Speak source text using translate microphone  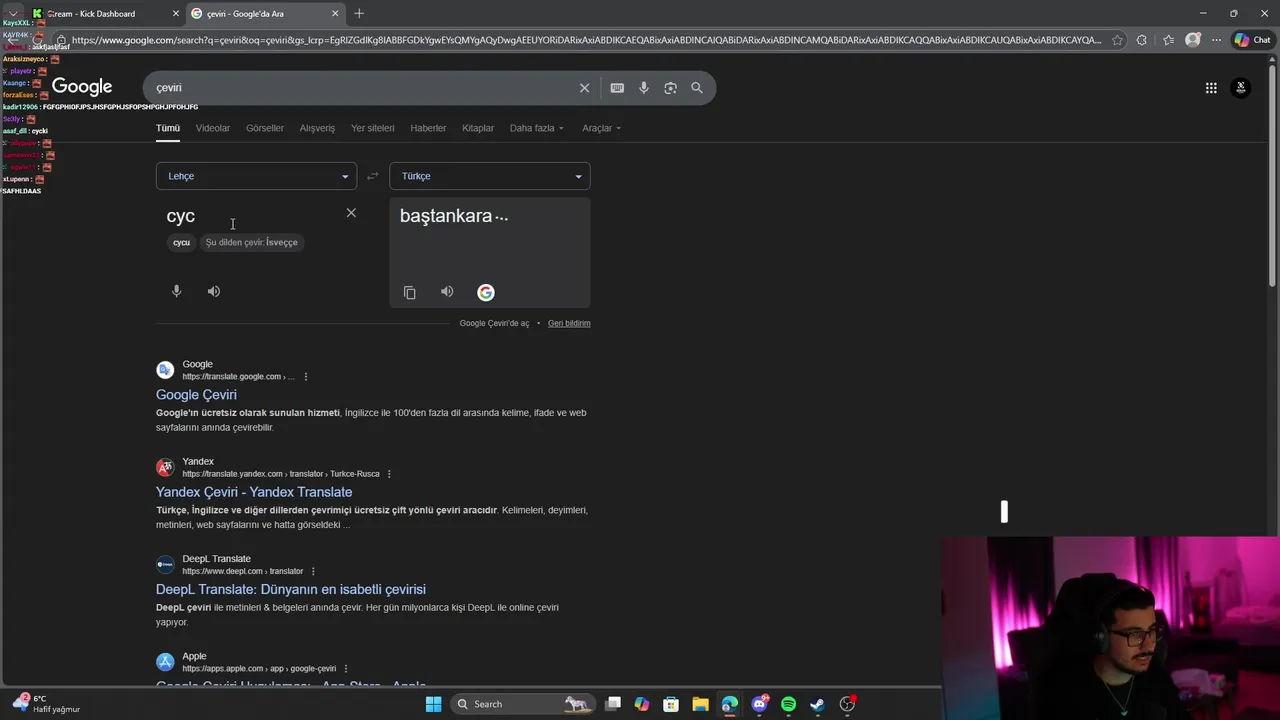pyautogui.click(x=177, y=291)
